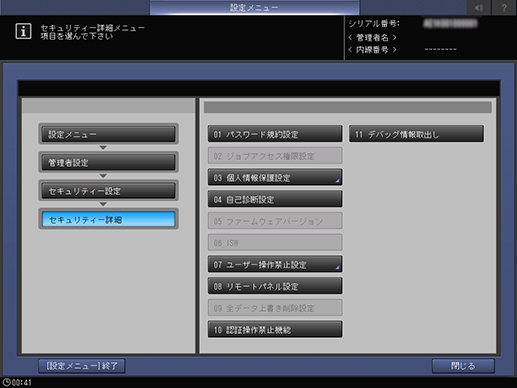
Task: Click disabled 02 ジョブアクセス権限設定
Action: pyautogui.click(x=275, y=156)
